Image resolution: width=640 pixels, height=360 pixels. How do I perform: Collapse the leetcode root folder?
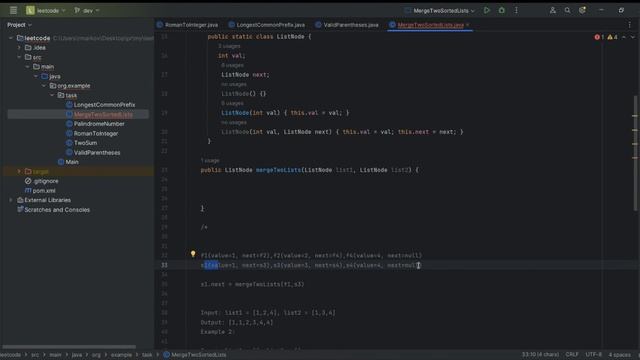[x=11, y=38]
